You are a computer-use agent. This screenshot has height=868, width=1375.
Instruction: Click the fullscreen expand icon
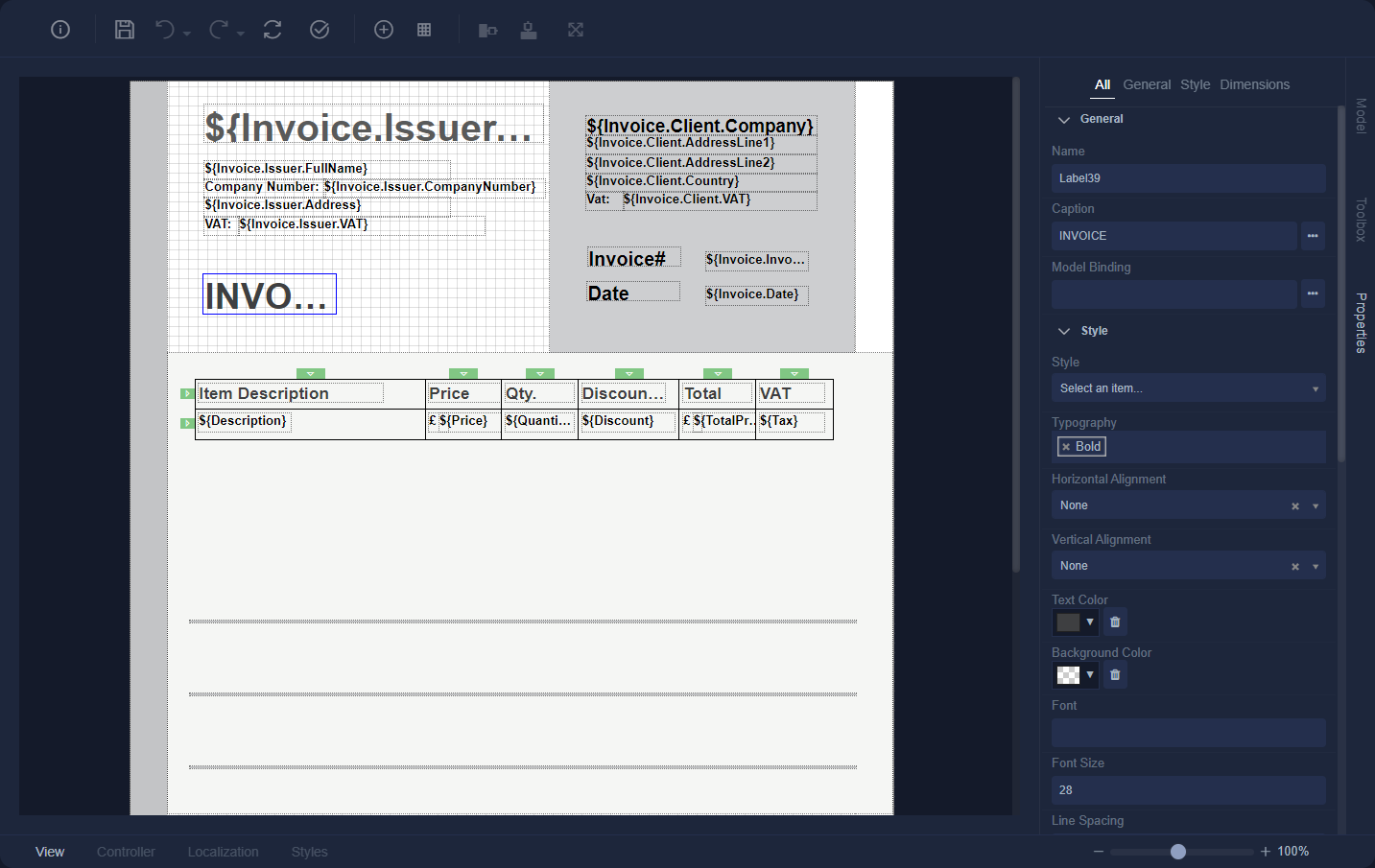click(x=576, y=30)
